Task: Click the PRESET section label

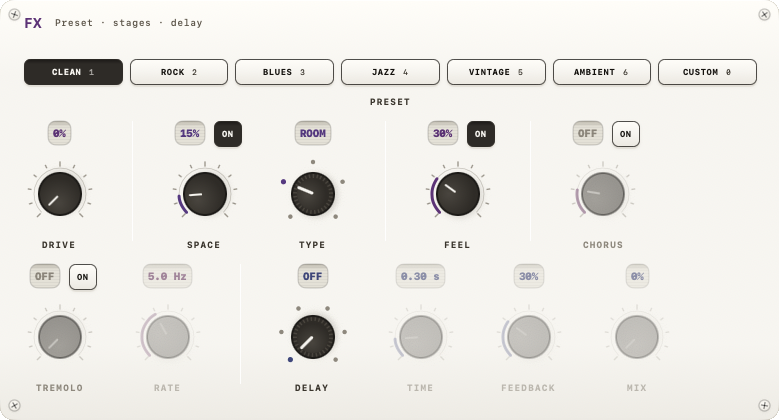Action: 390,102
